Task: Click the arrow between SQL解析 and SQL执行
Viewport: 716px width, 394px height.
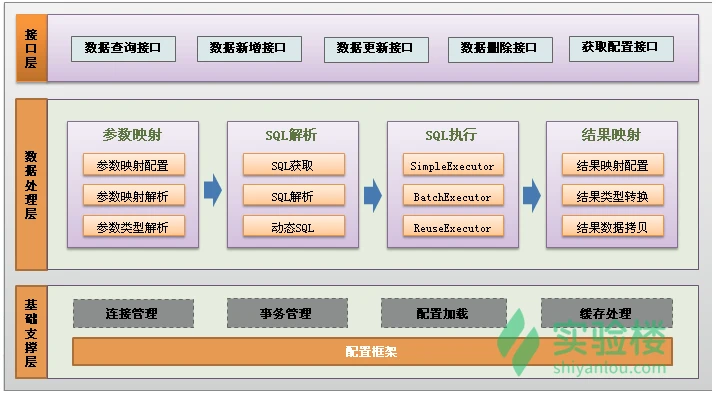Action: (x=373, y=195)
